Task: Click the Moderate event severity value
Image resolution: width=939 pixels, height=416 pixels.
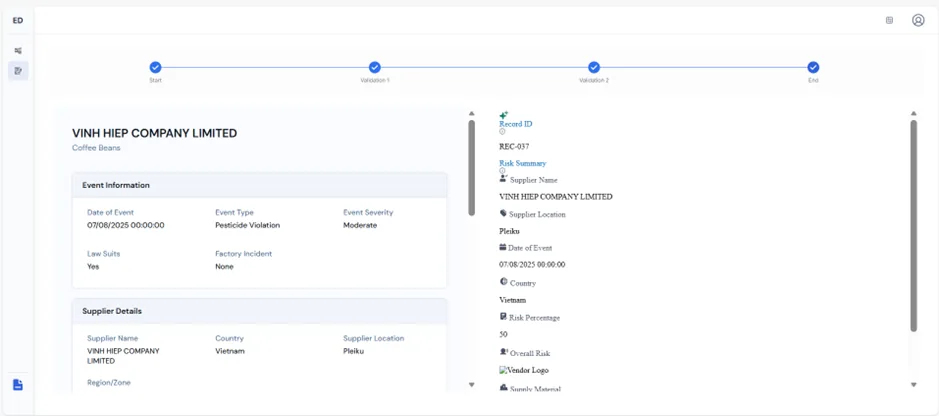Action: click(x=360, y=226)
